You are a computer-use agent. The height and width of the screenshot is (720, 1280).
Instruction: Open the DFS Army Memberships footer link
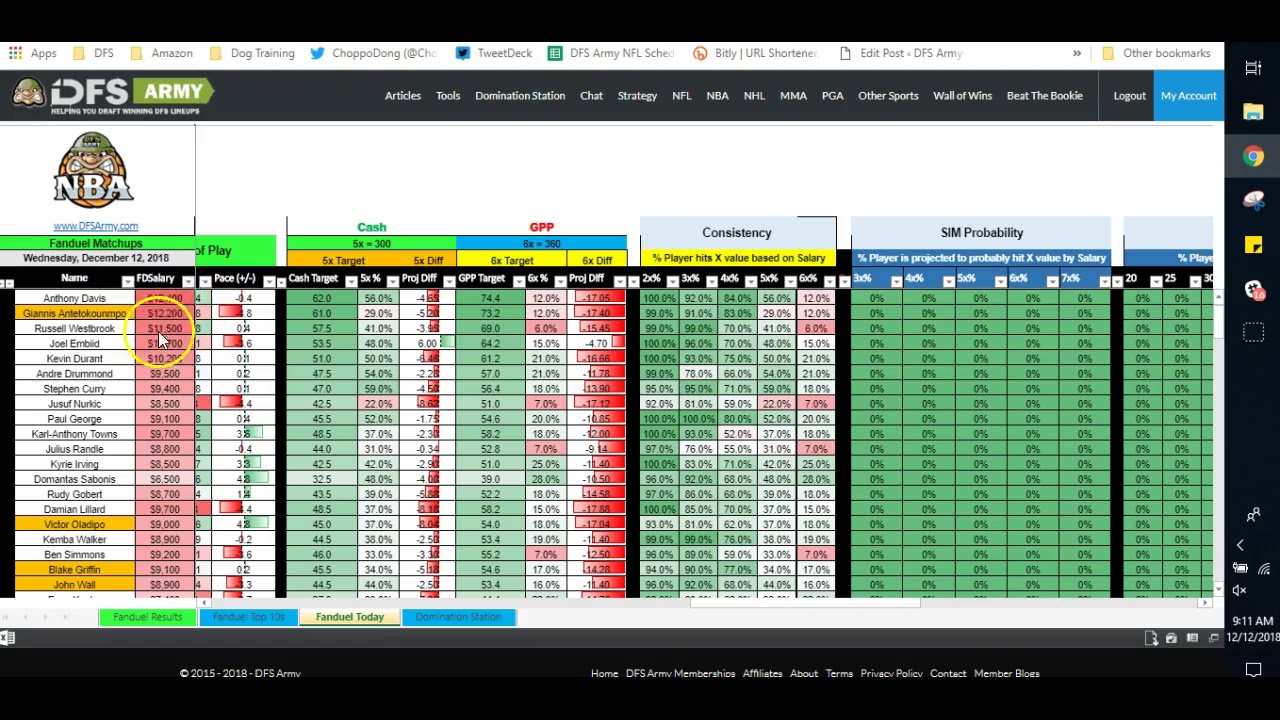coord(680,673)
